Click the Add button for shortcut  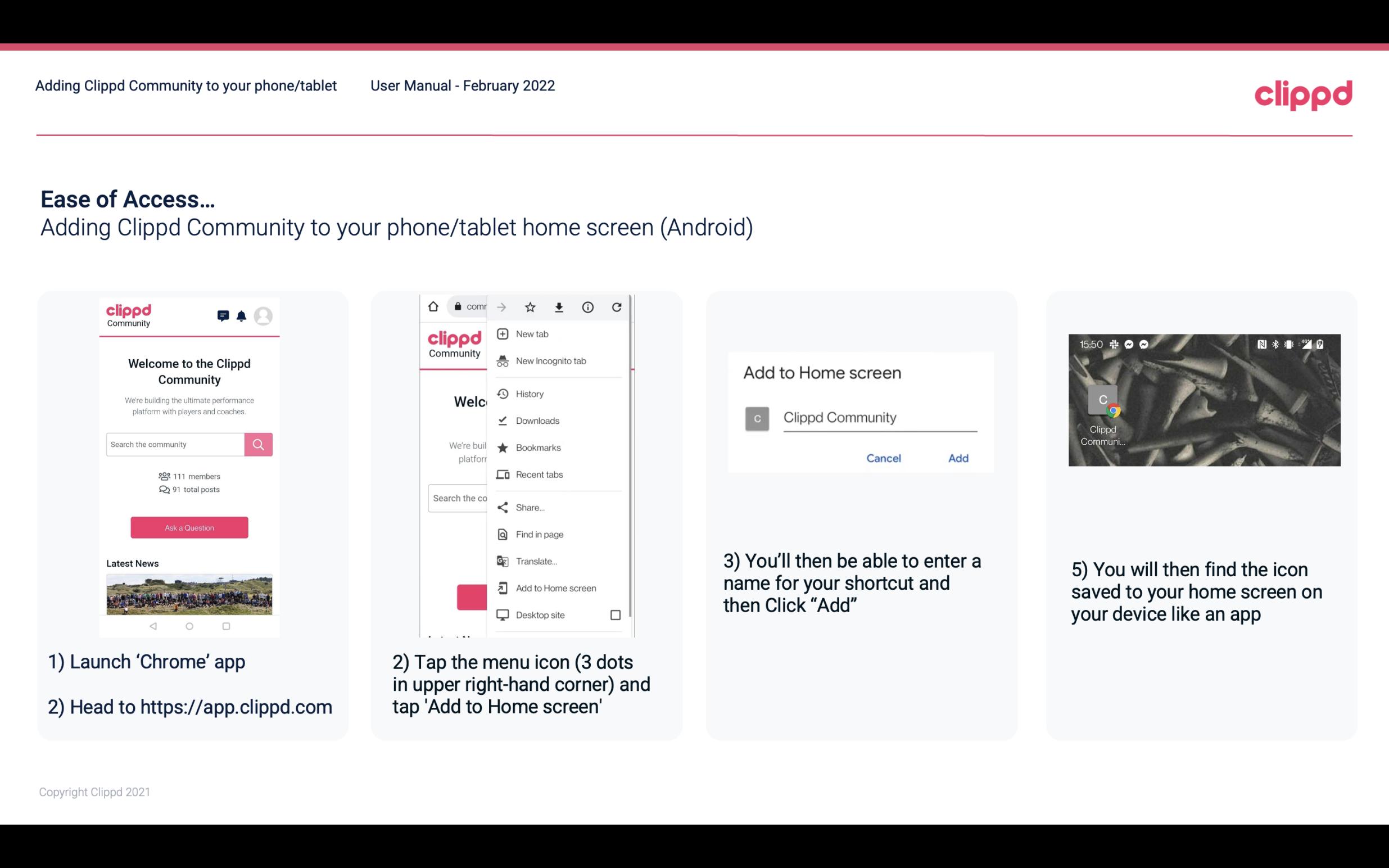click(957, 457)
